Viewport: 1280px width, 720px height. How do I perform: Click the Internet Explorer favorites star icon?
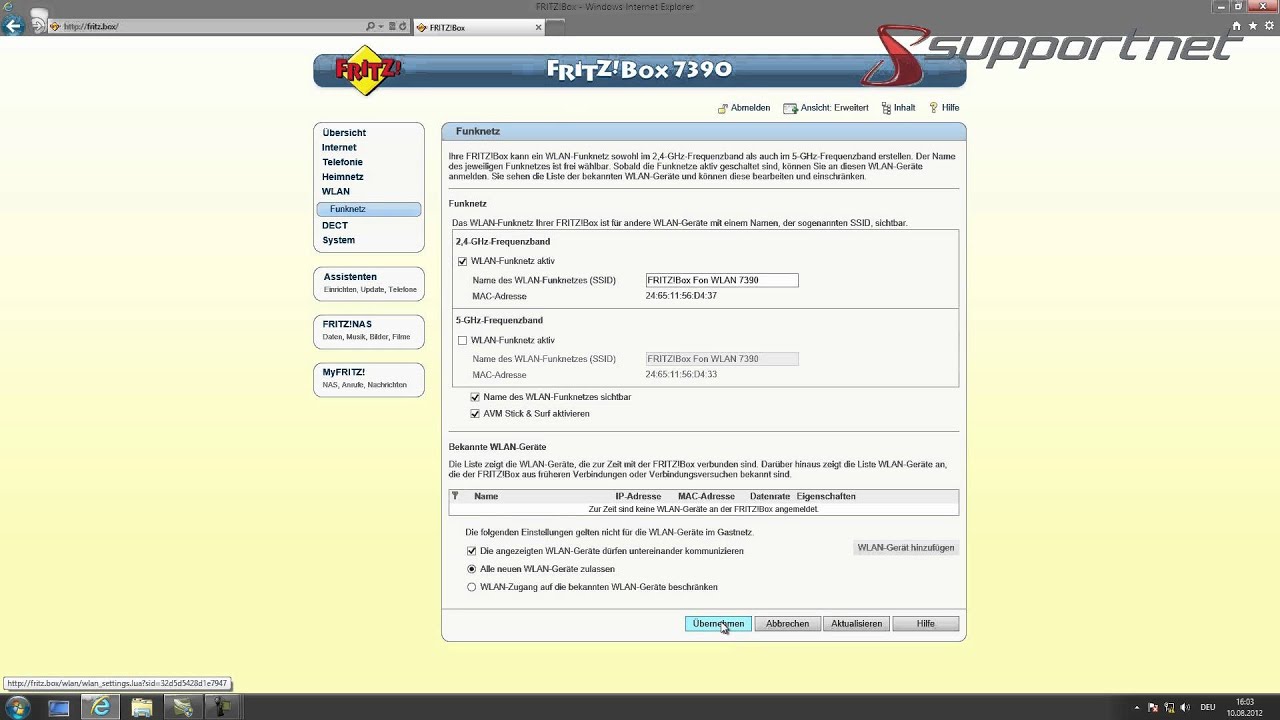1253,26
